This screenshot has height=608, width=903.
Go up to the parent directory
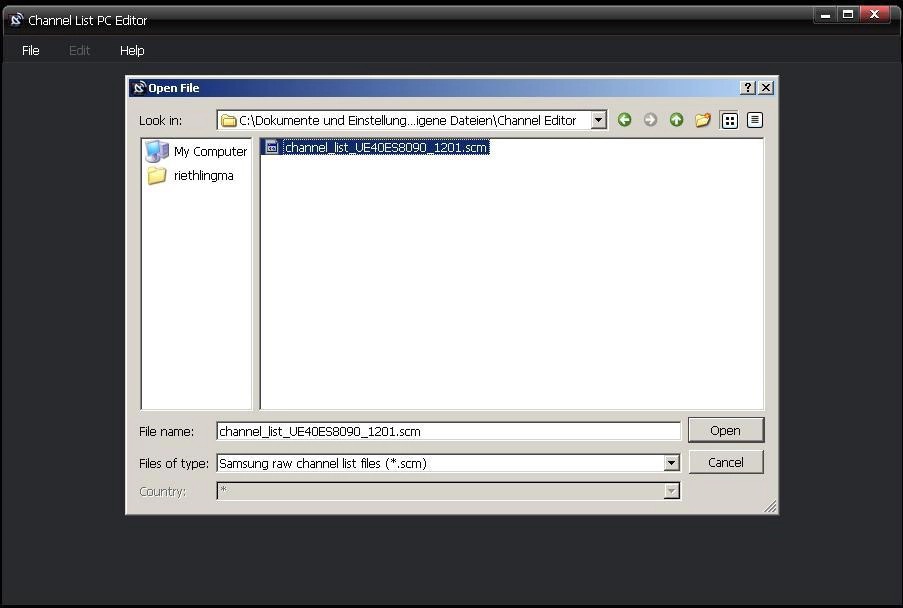[676, 120]
